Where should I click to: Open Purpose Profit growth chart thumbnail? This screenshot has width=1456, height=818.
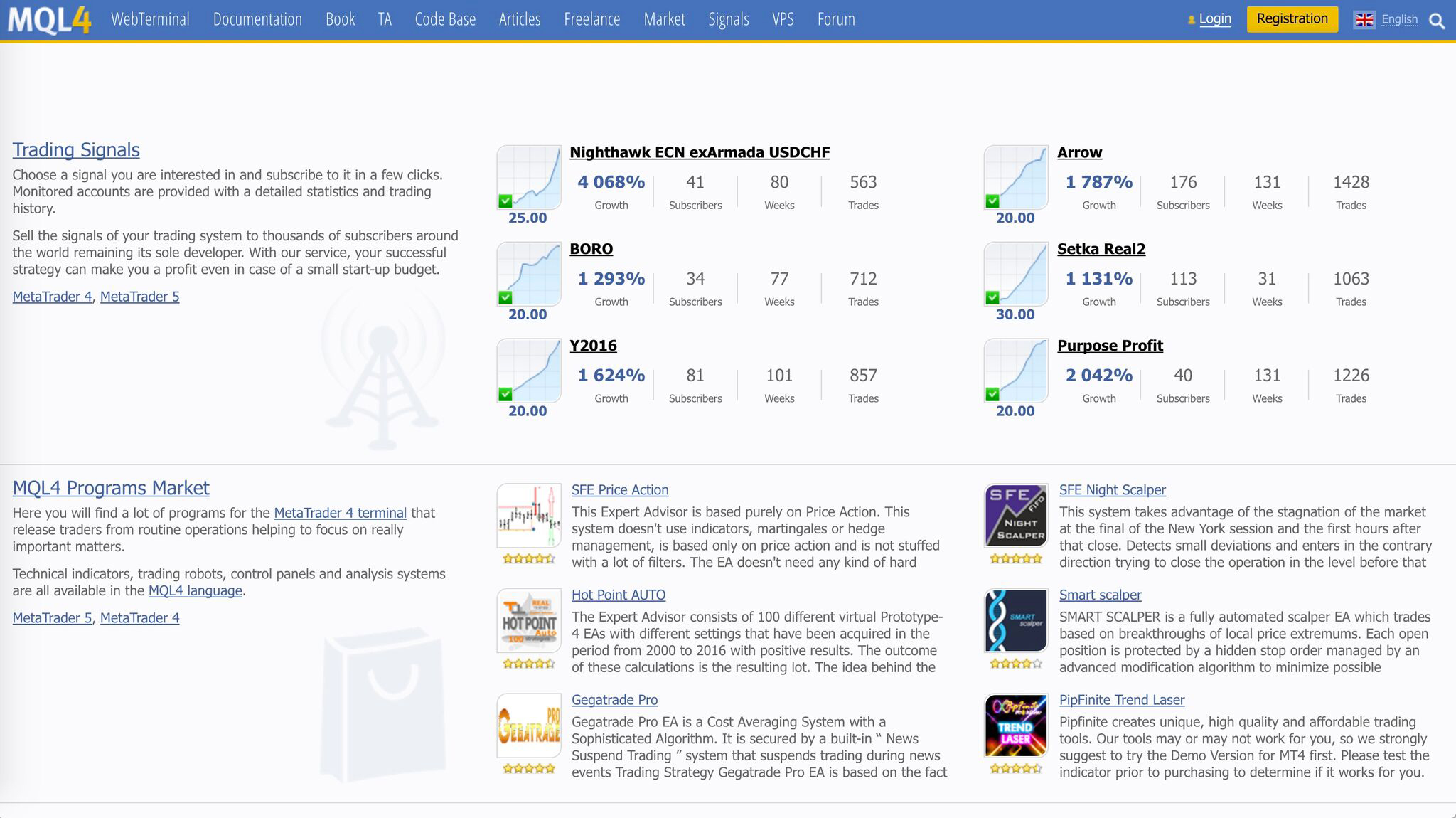point(1016,371)
